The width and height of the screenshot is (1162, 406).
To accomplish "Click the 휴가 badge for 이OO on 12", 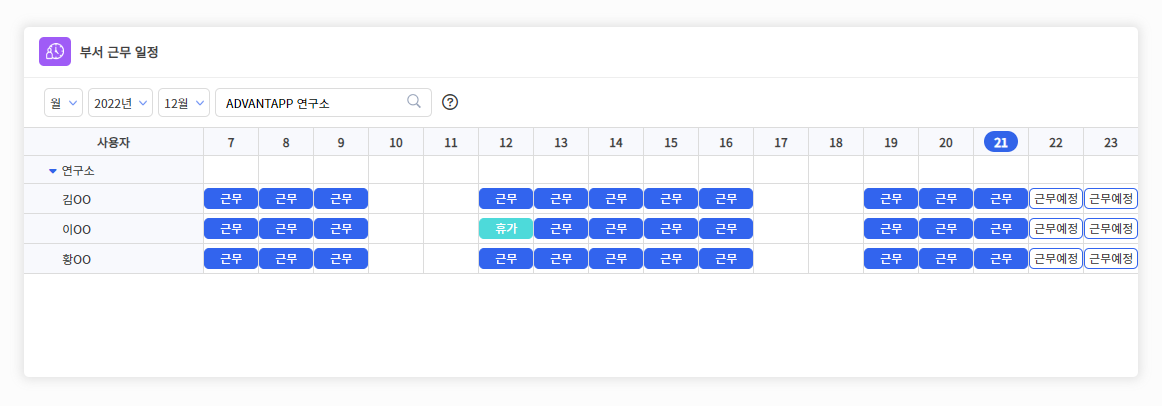I will (505, 228).
